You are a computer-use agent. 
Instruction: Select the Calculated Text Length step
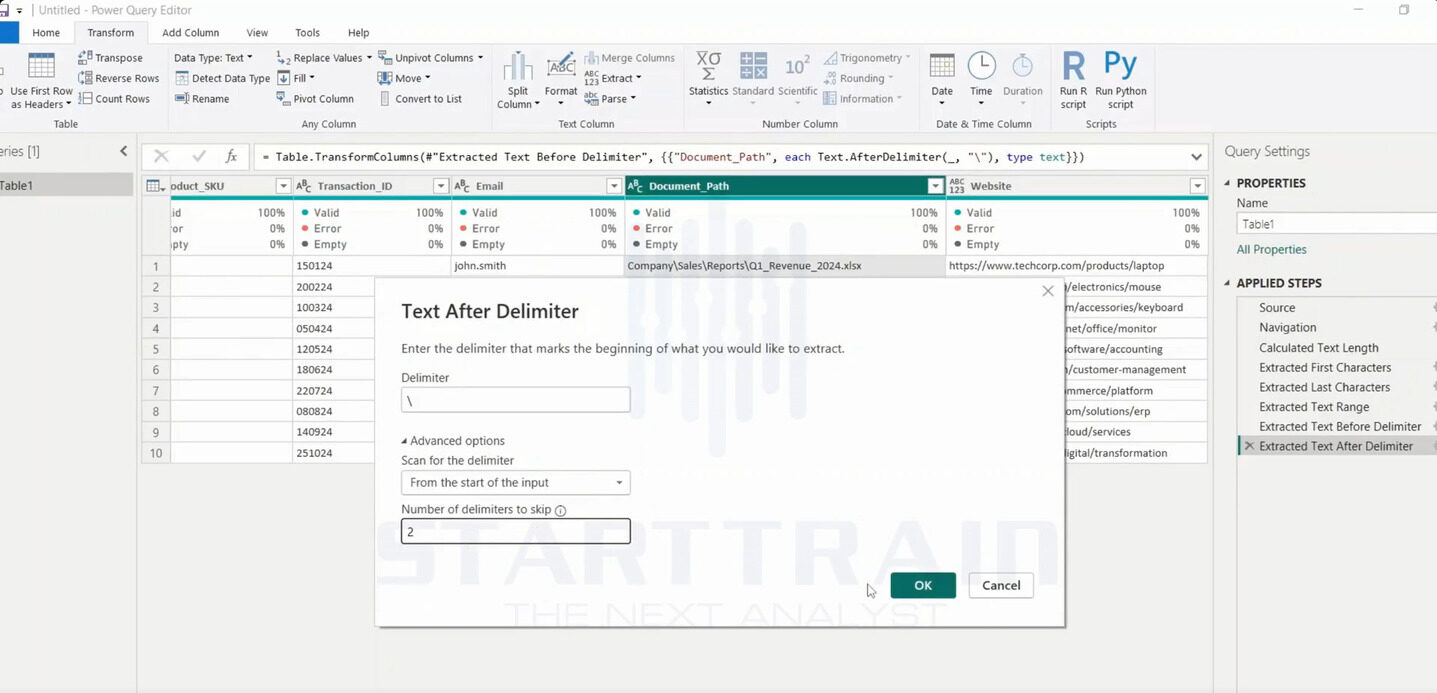point(1318,348)
